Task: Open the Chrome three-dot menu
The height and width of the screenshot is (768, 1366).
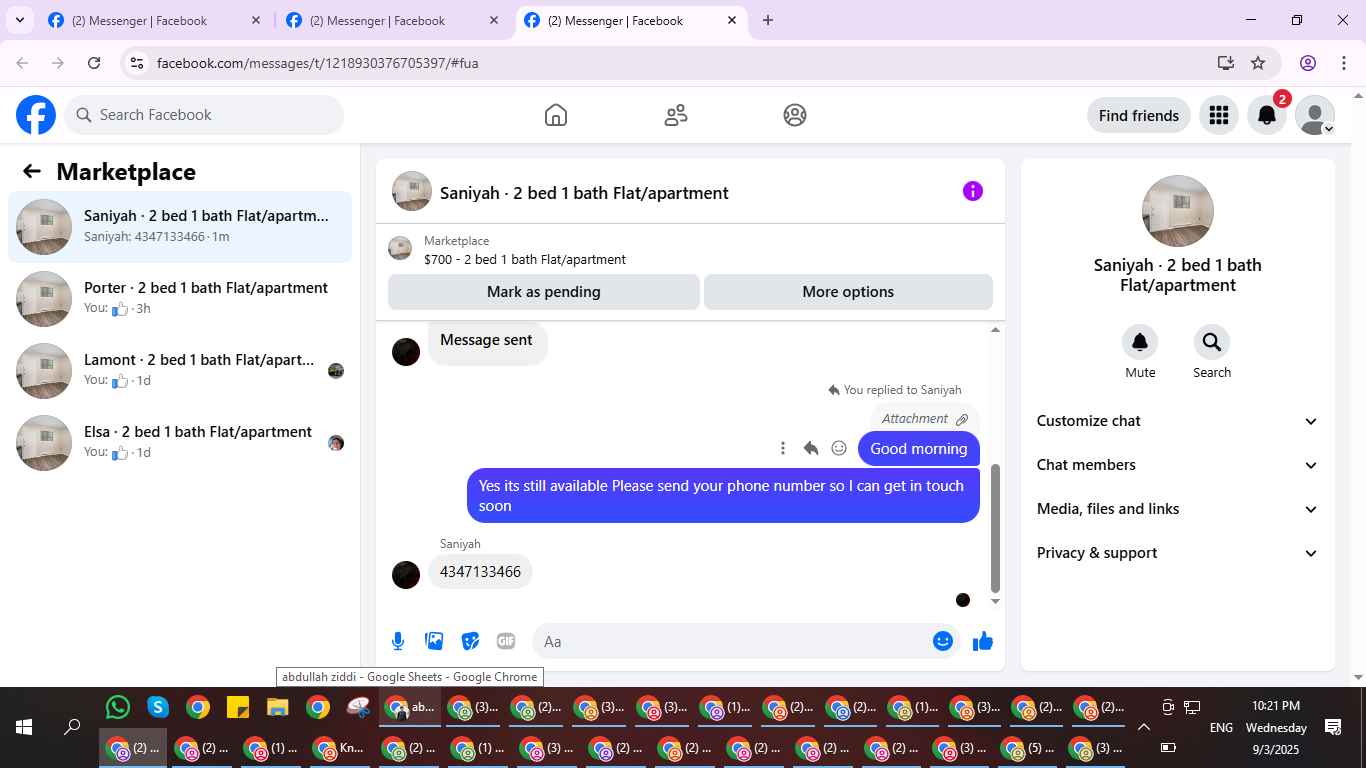Action: click(x=1344, y=63)
